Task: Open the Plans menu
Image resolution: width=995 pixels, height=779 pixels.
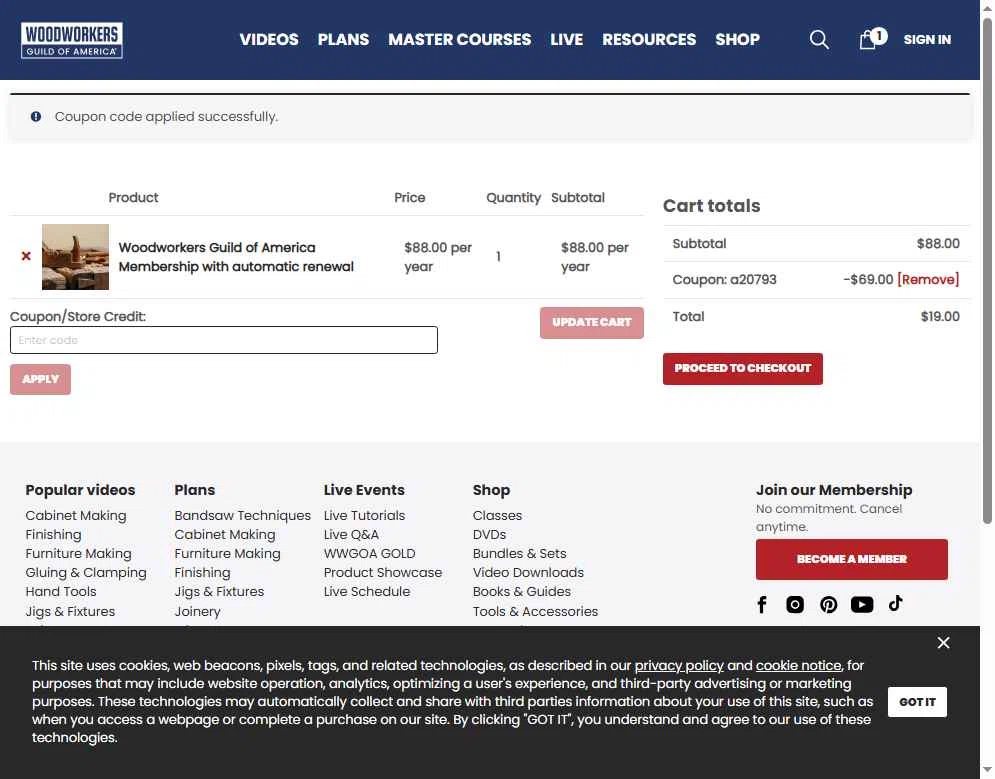Action: click(343, 39)
